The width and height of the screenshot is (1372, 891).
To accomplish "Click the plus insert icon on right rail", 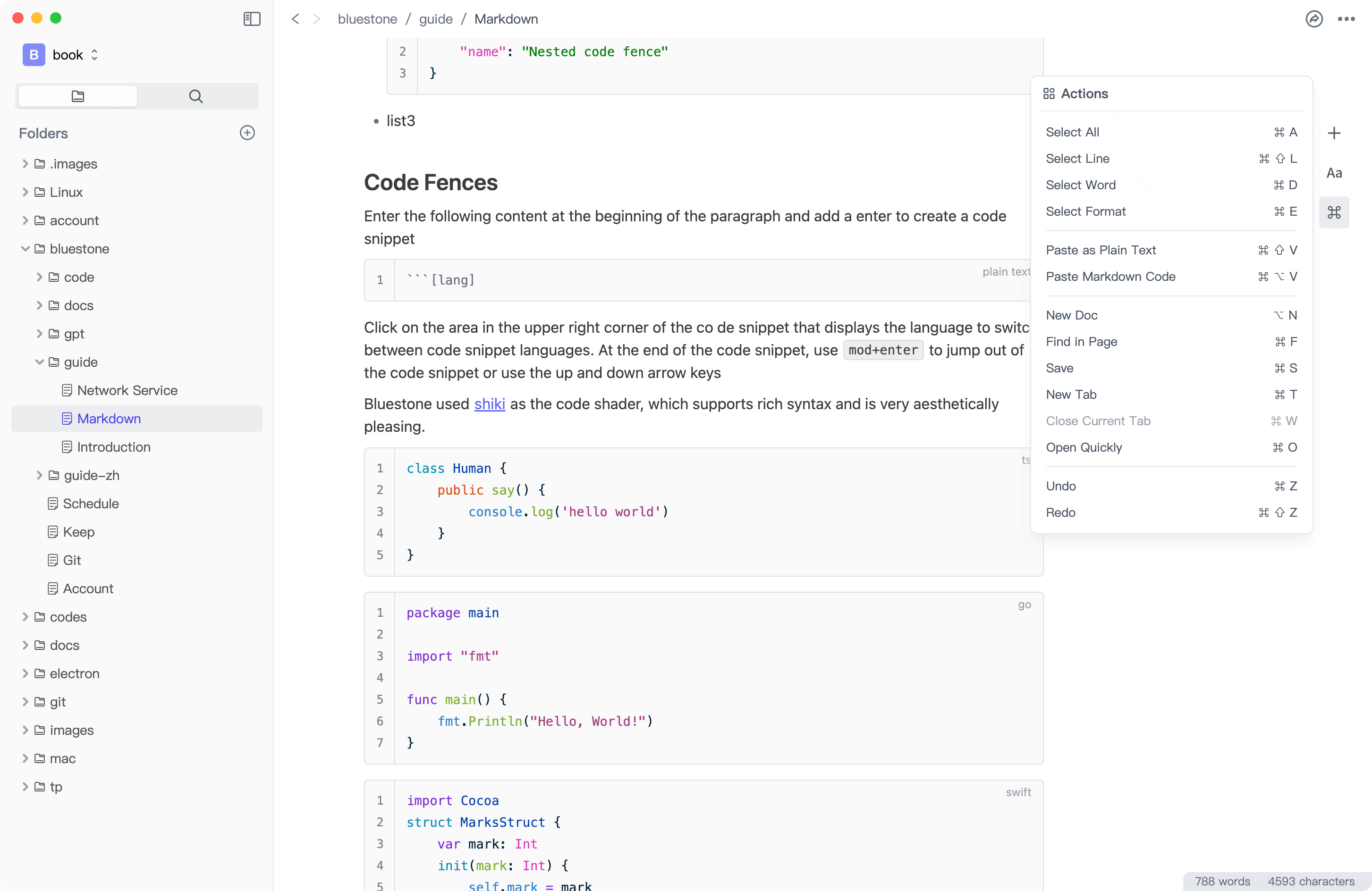I will (1334, 134).
